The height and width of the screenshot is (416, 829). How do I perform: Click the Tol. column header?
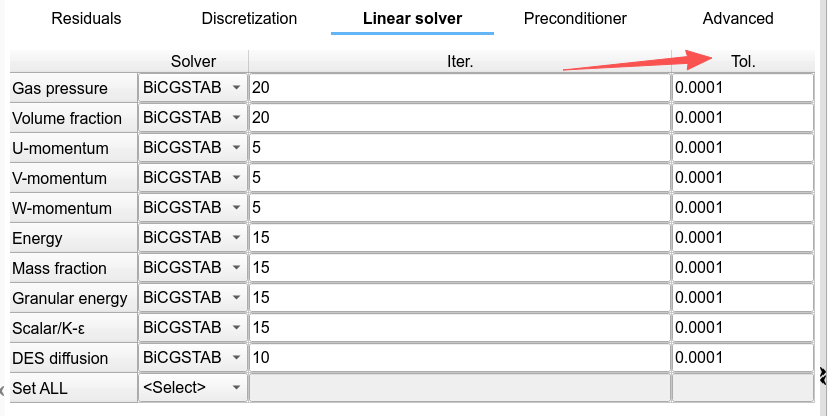point(743,61)
